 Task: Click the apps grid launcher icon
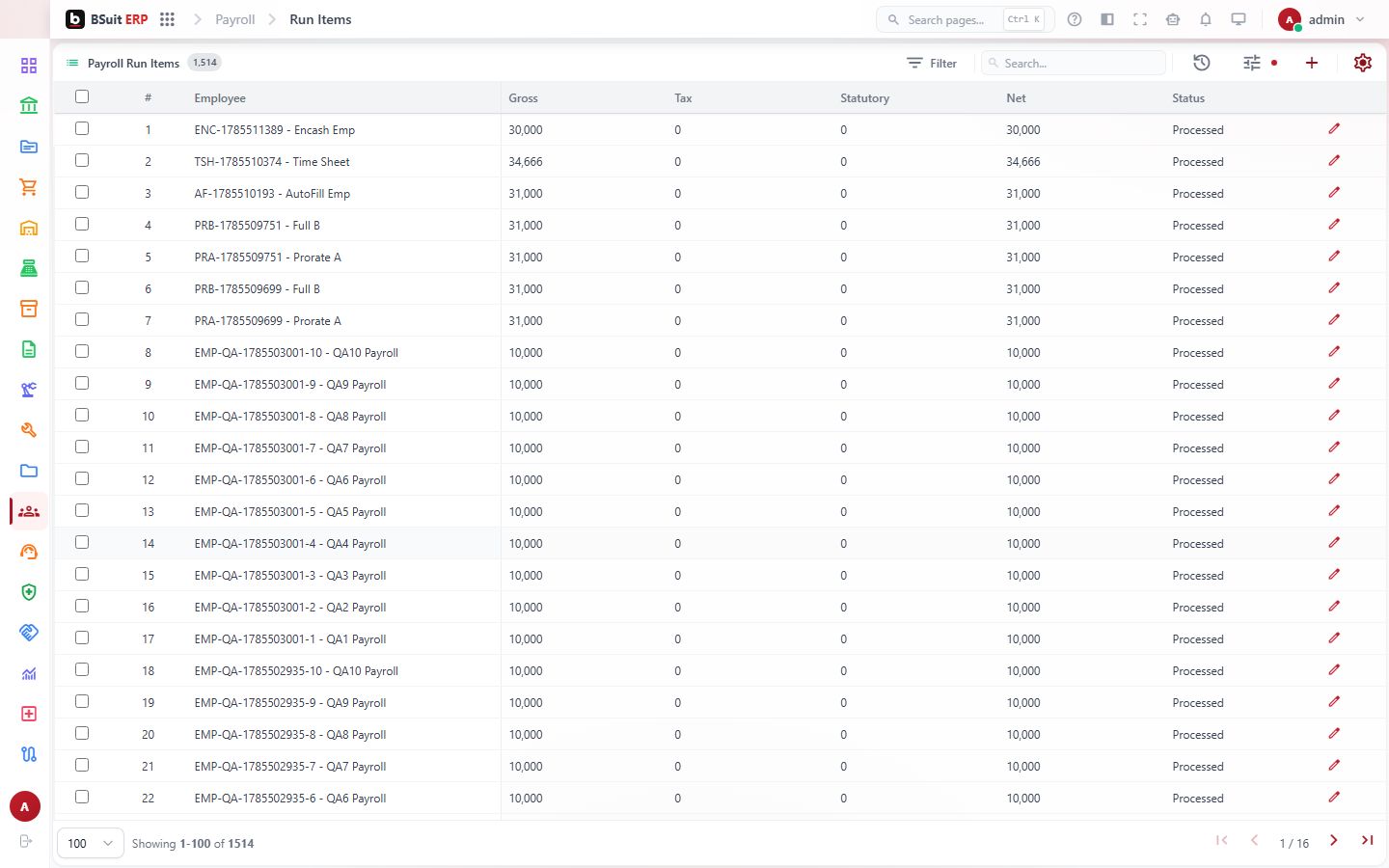point(167,19)
